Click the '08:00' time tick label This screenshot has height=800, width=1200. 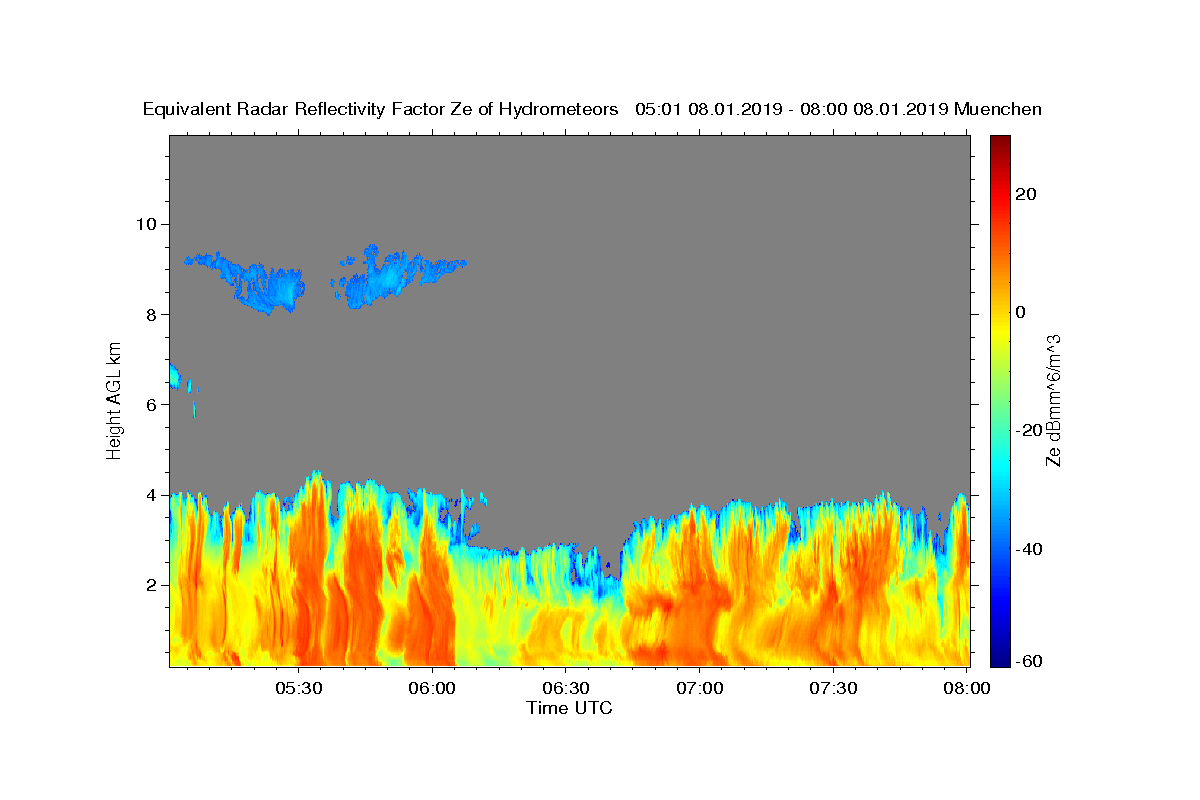tap(966, 688)
